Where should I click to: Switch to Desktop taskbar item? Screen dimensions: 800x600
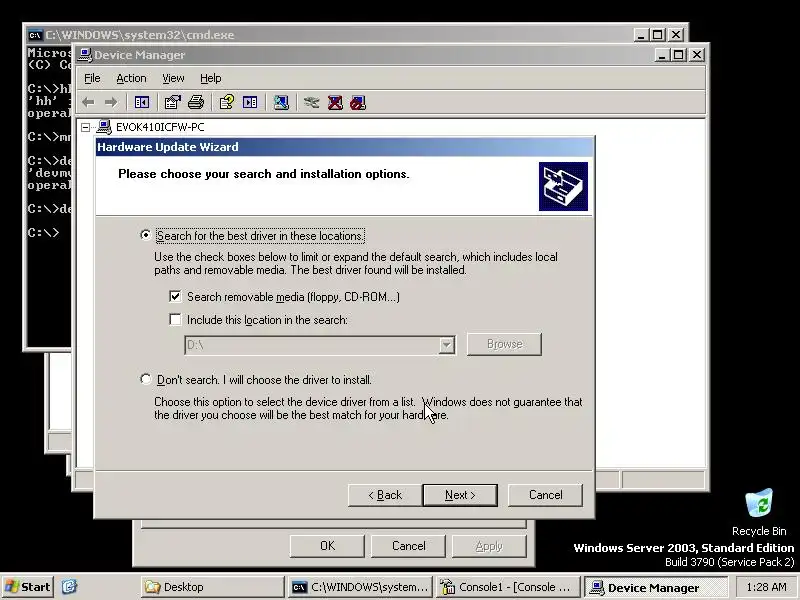click(x=213, y=587)
